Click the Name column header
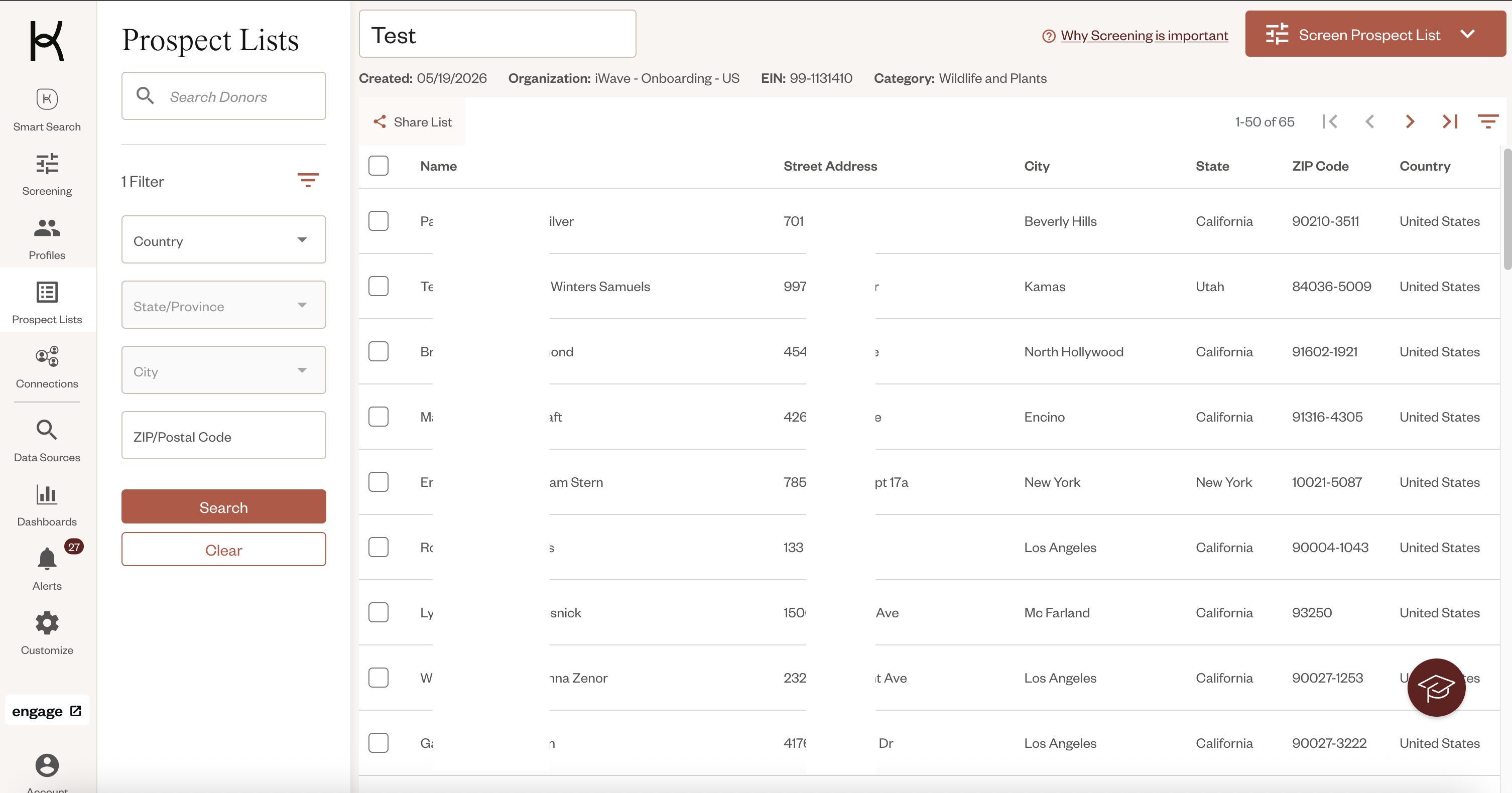 438,166
